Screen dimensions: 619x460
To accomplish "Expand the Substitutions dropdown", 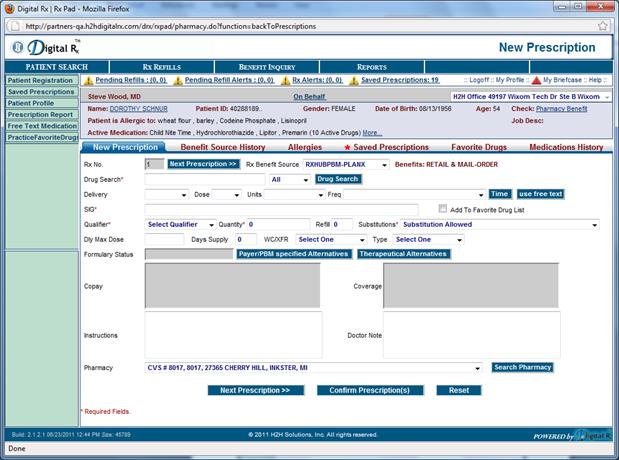I will [593, 225].
